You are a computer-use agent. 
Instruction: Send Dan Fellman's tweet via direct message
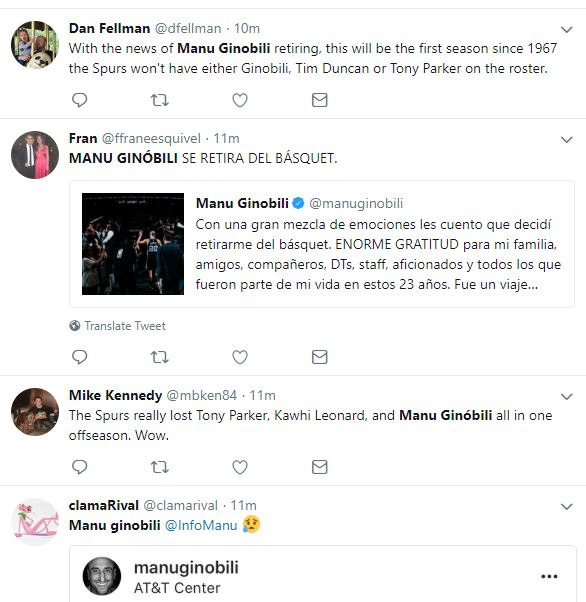click(319, 100)
